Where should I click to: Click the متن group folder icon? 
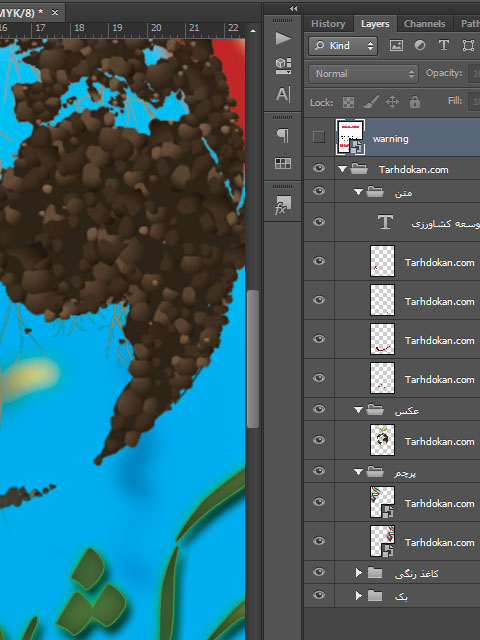point(375,191)
